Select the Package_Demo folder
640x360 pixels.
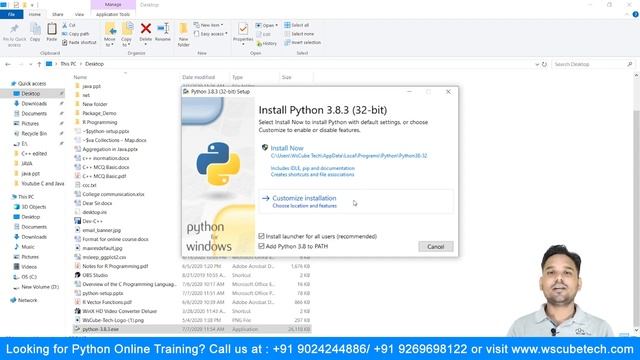coord(99,113)
